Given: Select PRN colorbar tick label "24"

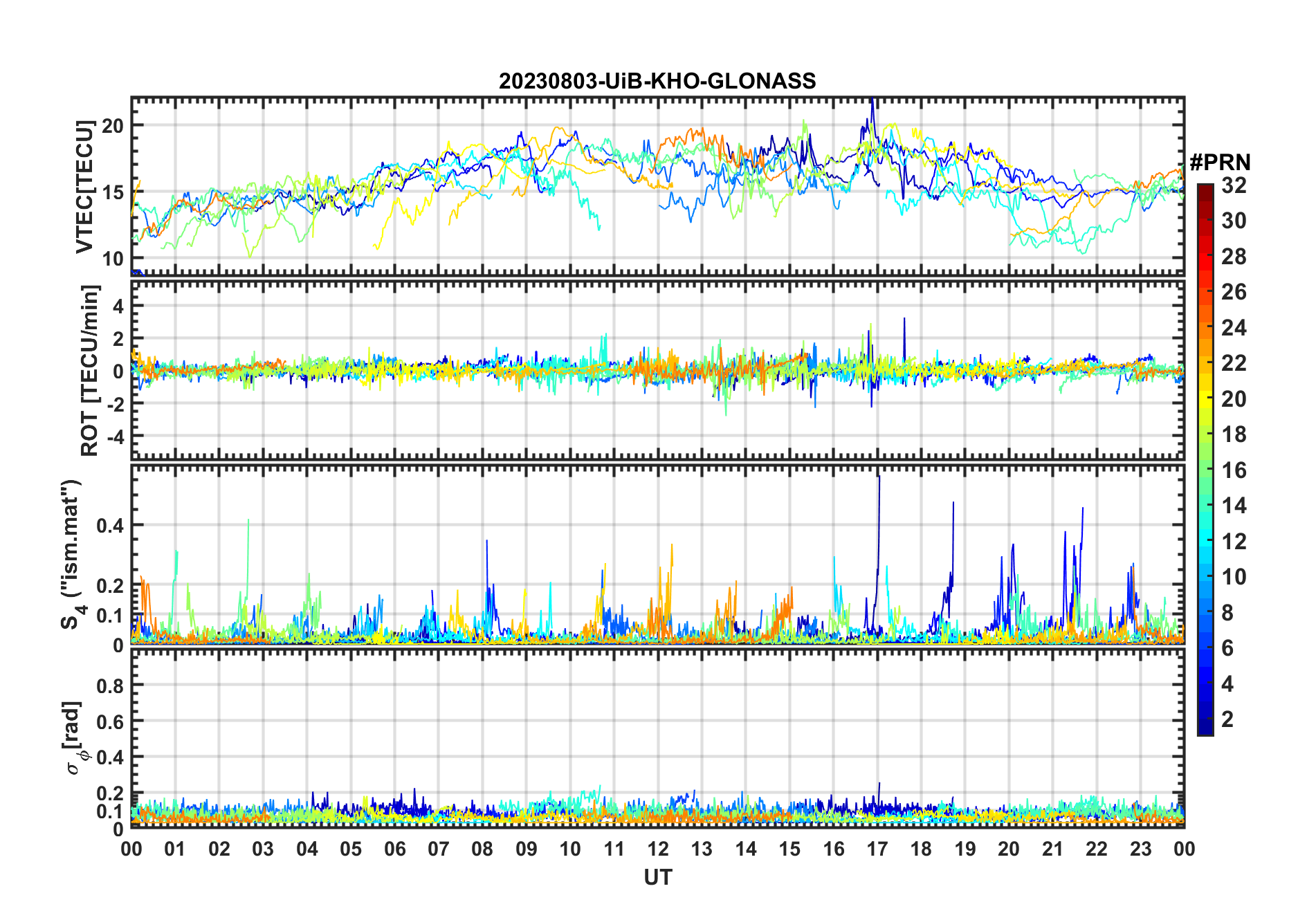Looking at the screenshot, I should (x=1234, y=328).
